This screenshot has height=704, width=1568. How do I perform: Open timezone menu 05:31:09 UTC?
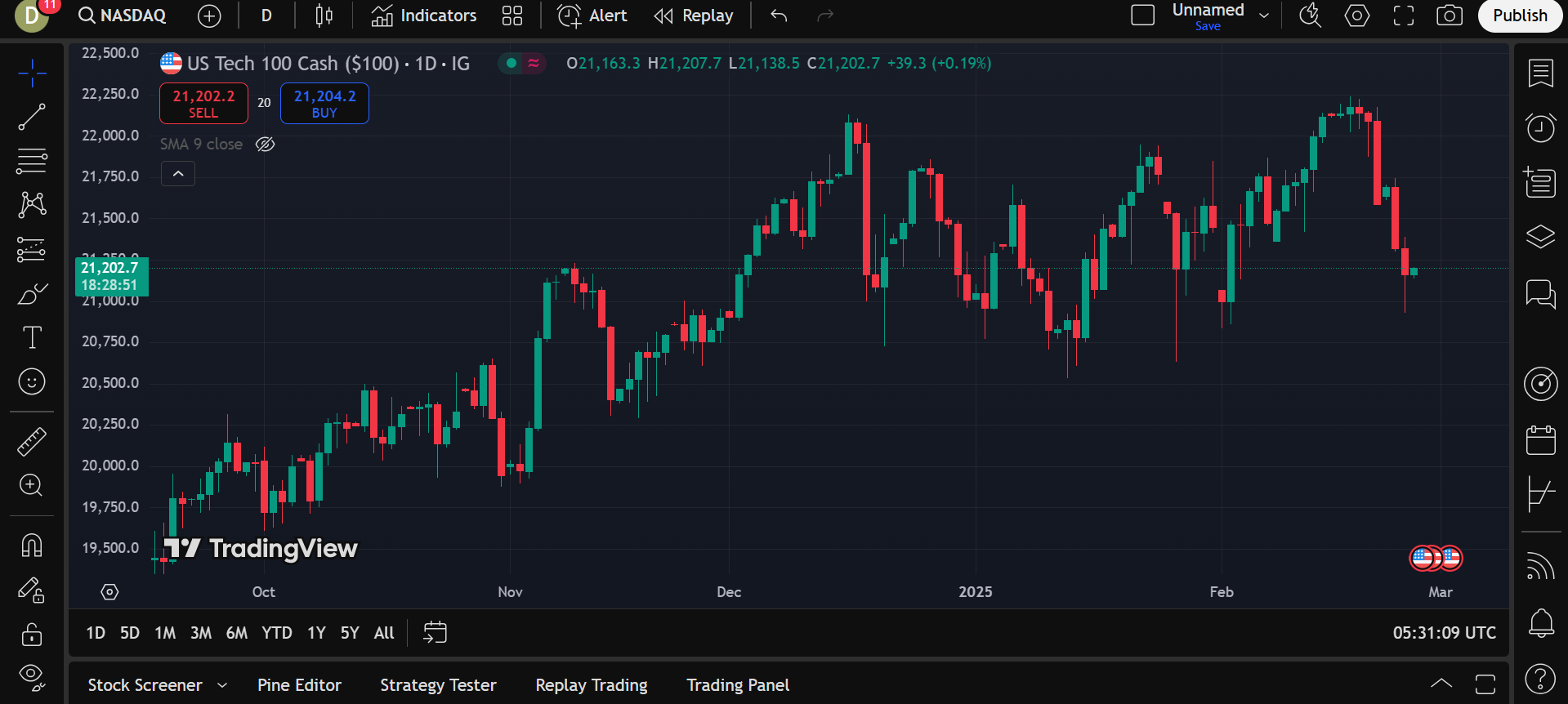pyautogui.click(x=1445, y=633)
